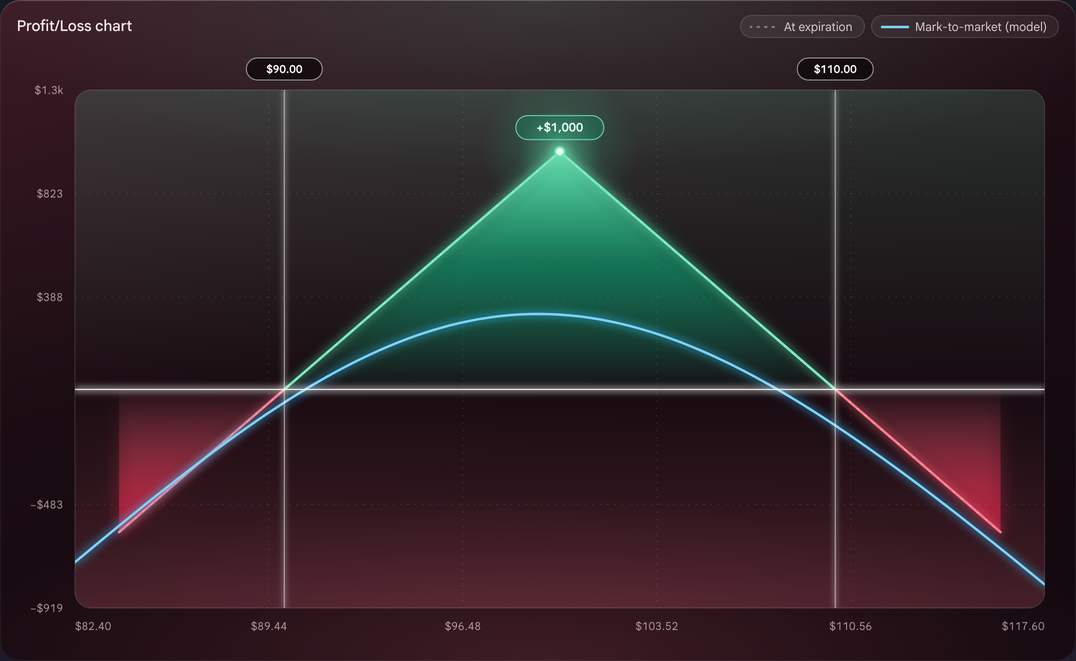Click the $110.56 x-axis label
The image size is (1076, 661).
[850, 626]
